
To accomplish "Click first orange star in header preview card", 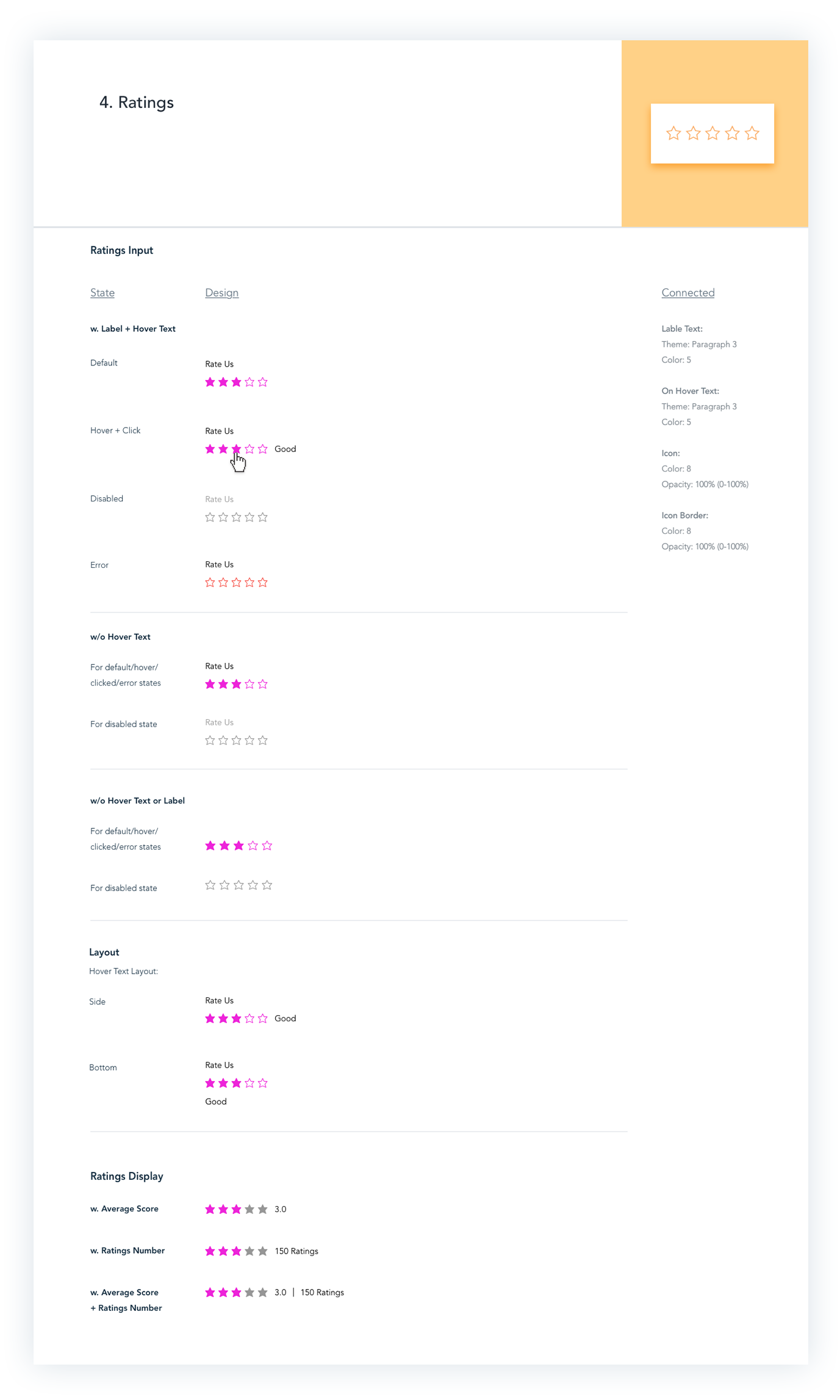I will pyautogui.click(x=673, y=134).
